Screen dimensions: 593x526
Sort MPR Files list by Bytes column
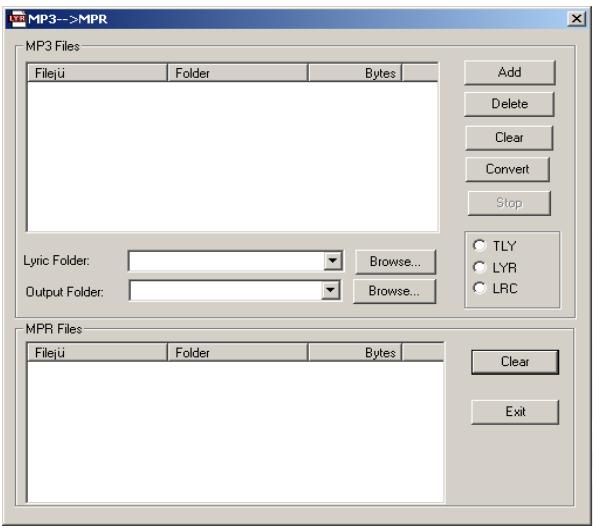[355, 352]
